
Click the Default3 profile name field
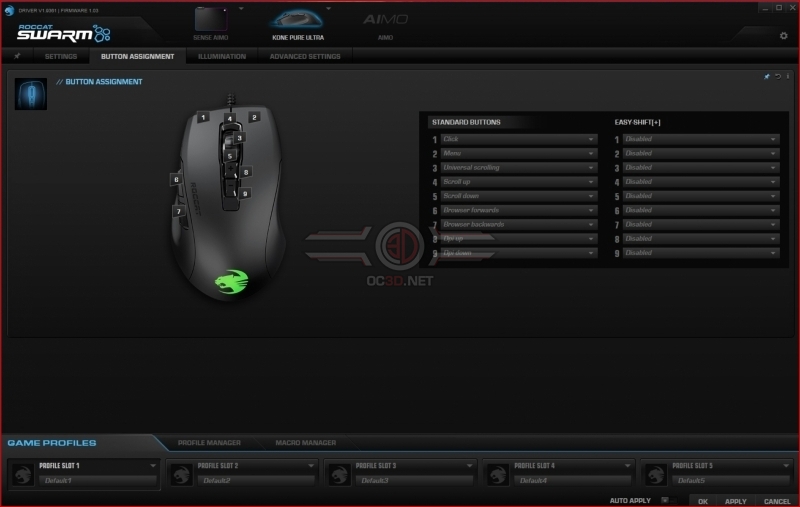414,480
